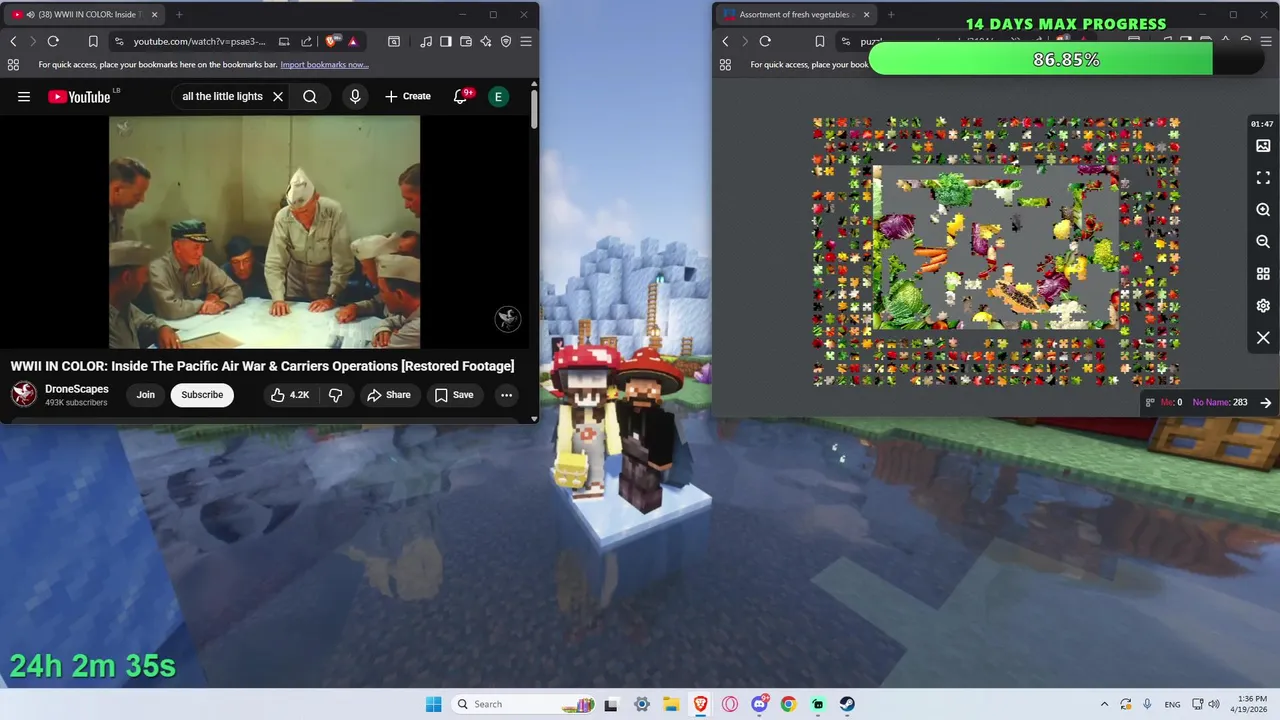Open the YouTube account avatar E menu
1280x720 pixels.
pyautogui.click(x=498, y=97)
